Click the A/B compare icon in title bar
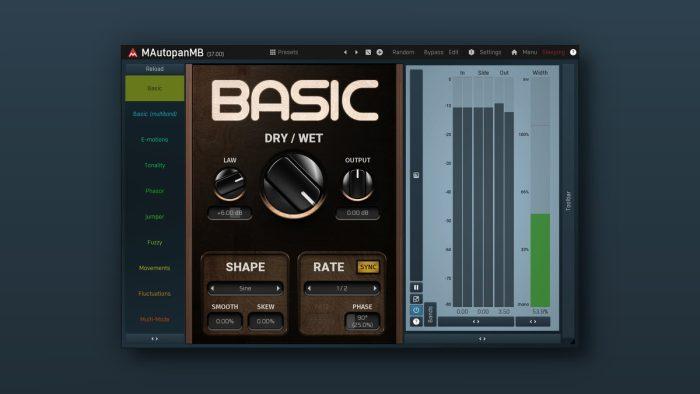This screenshot has width=700, height=394. pyautogui.click(x=368, y=52)
